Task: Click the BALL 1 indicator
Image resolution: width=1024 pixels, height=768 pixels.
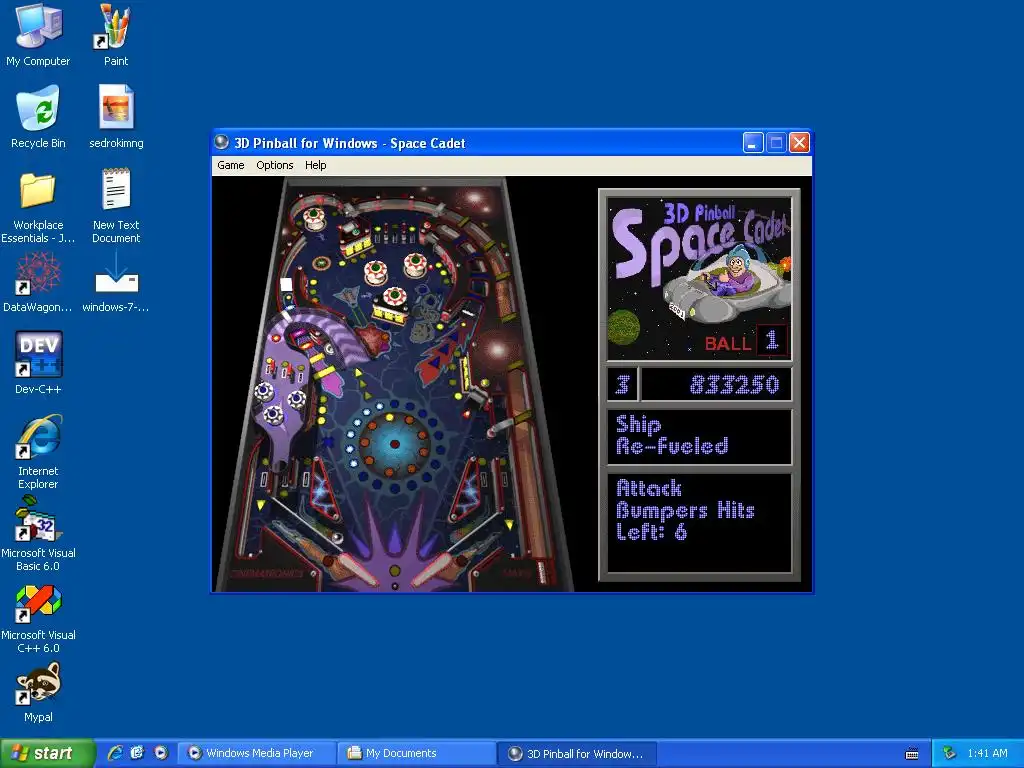Action: click(746, 342)
